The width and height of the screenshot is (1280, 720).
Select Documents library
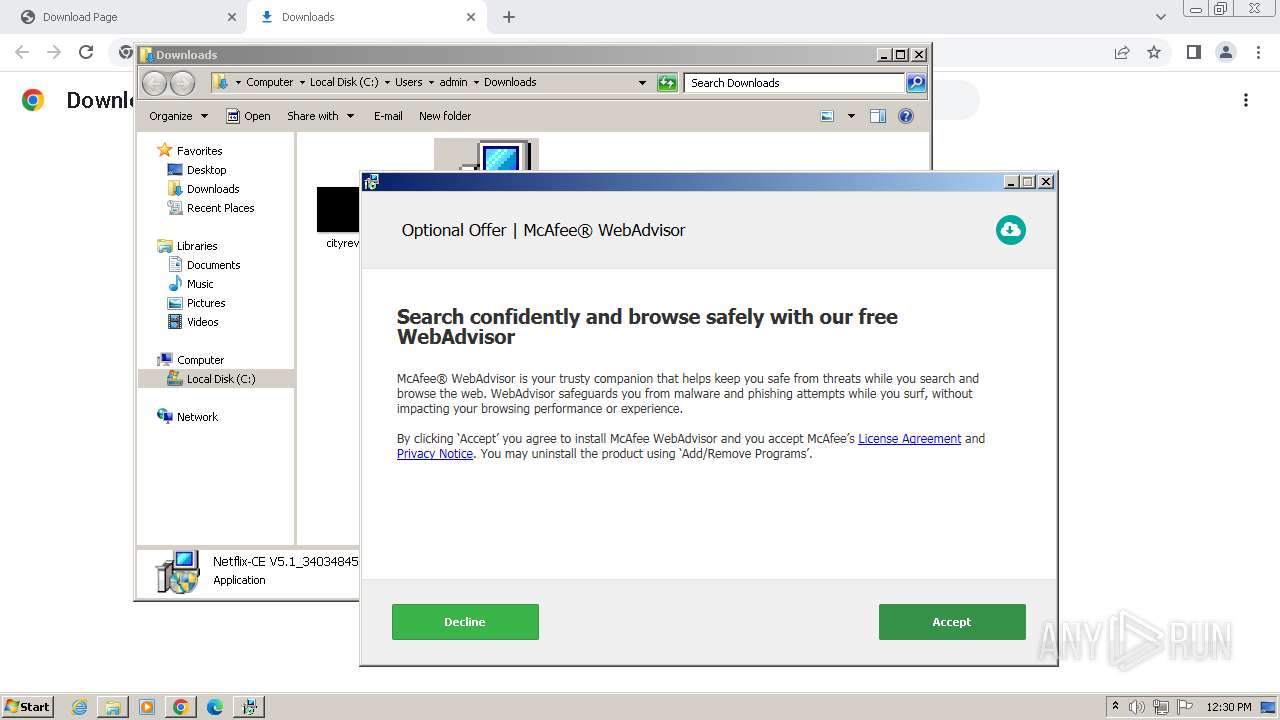(213, 265)
